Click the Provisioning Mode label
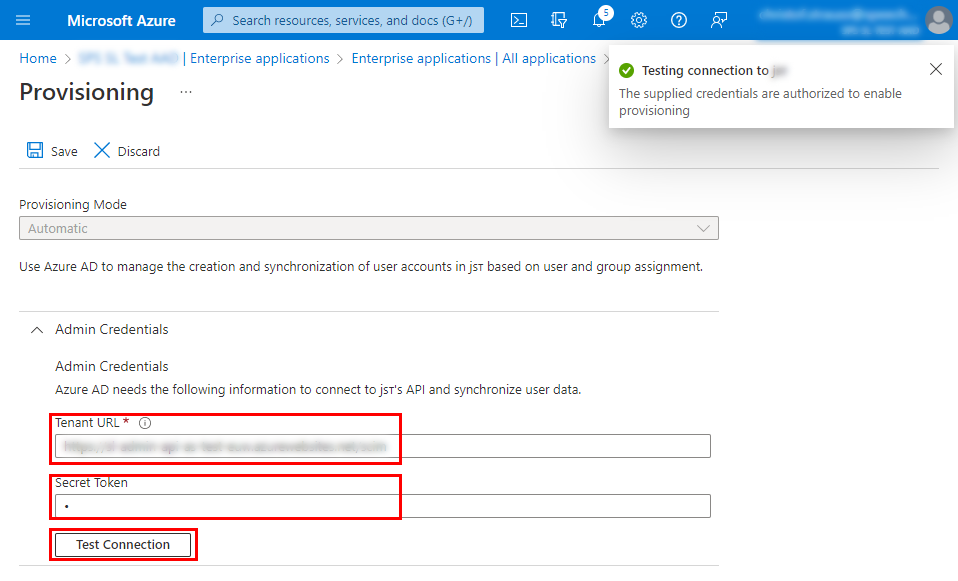The image size is (958, 581). click(x=73, y=205)
